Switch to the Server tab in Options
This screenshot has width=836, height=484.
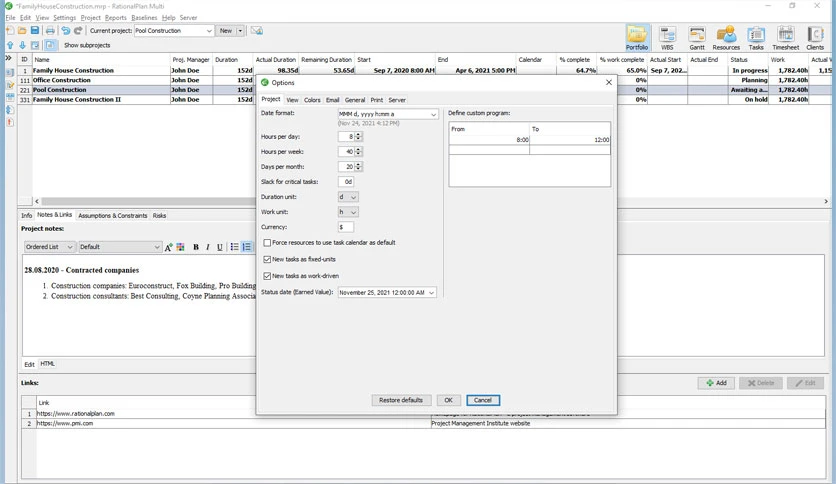click(x=397, y=100)
